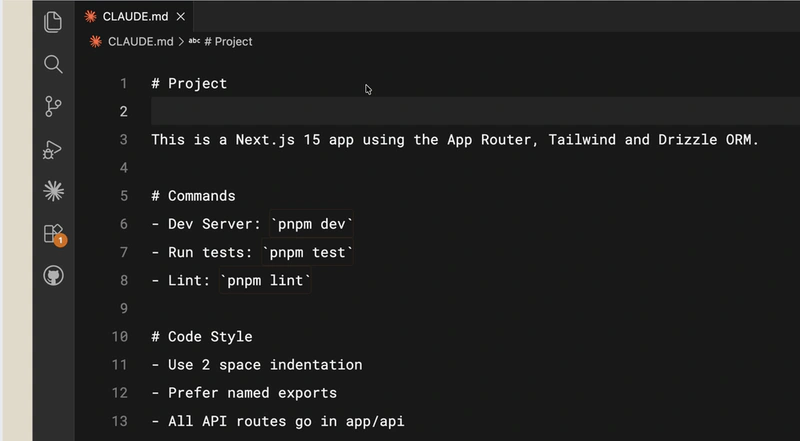Click the # Project breadcrumb segment
Image resolution: width=800 pixels, height=441 pixels.
(228, 41)
